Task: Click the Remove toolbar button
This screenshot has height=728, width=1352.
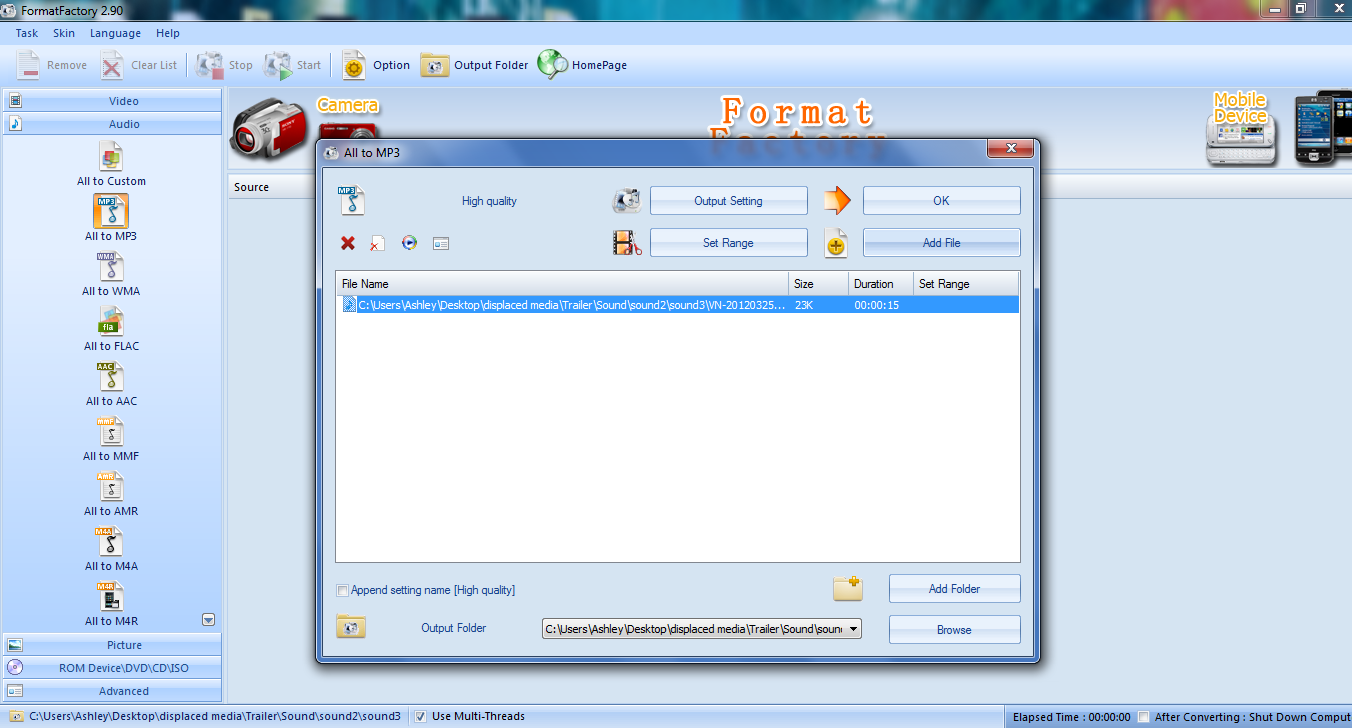Action: pos(52,65)
